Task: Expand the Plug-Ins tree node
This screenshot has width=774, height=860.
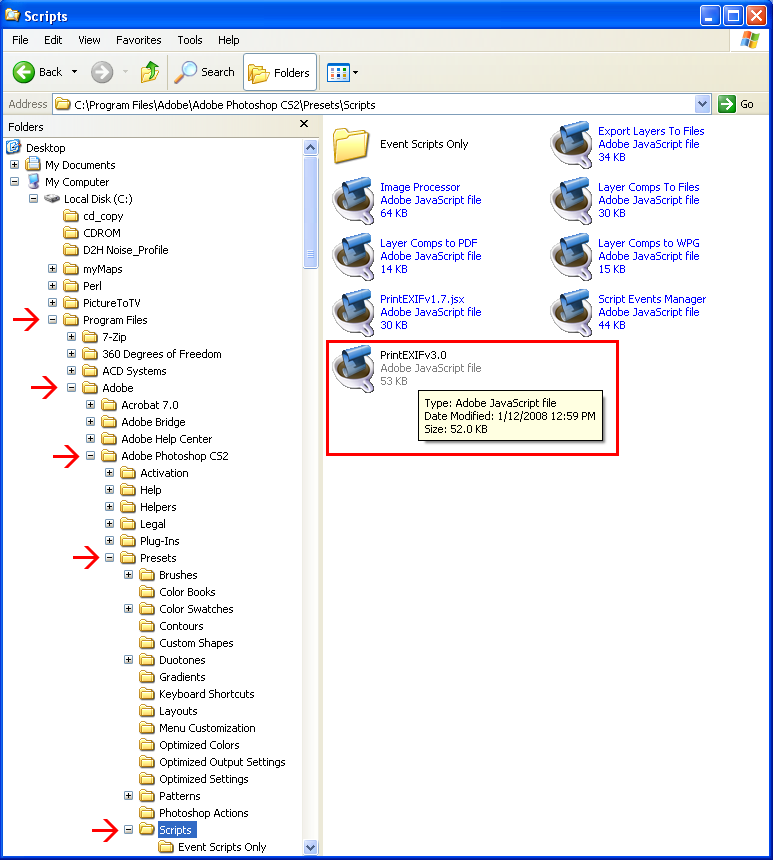Action: pyautogui.click(x=110, y=540)
